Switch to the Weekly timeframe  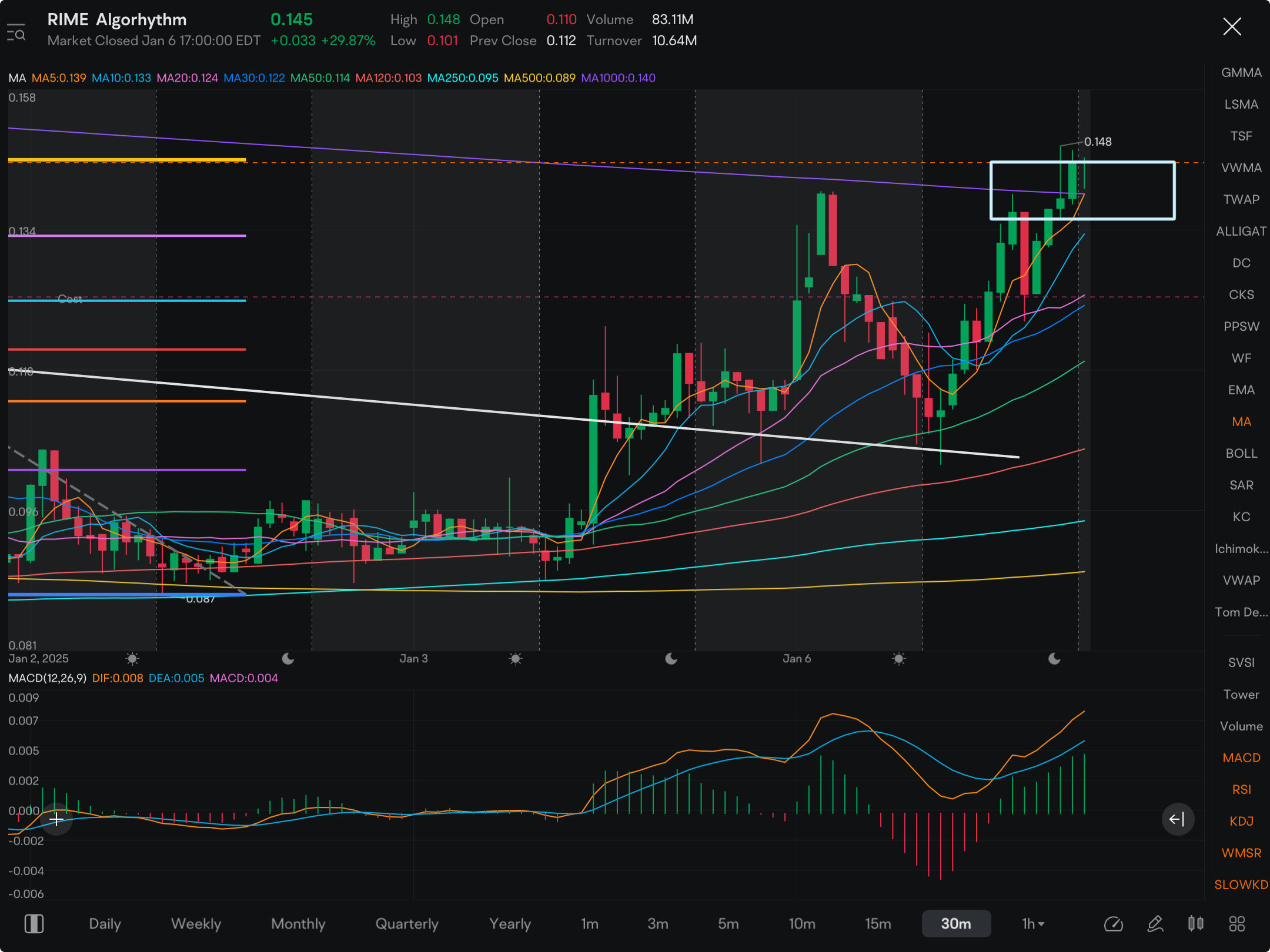pyautogui.click(x=196, y=924)
